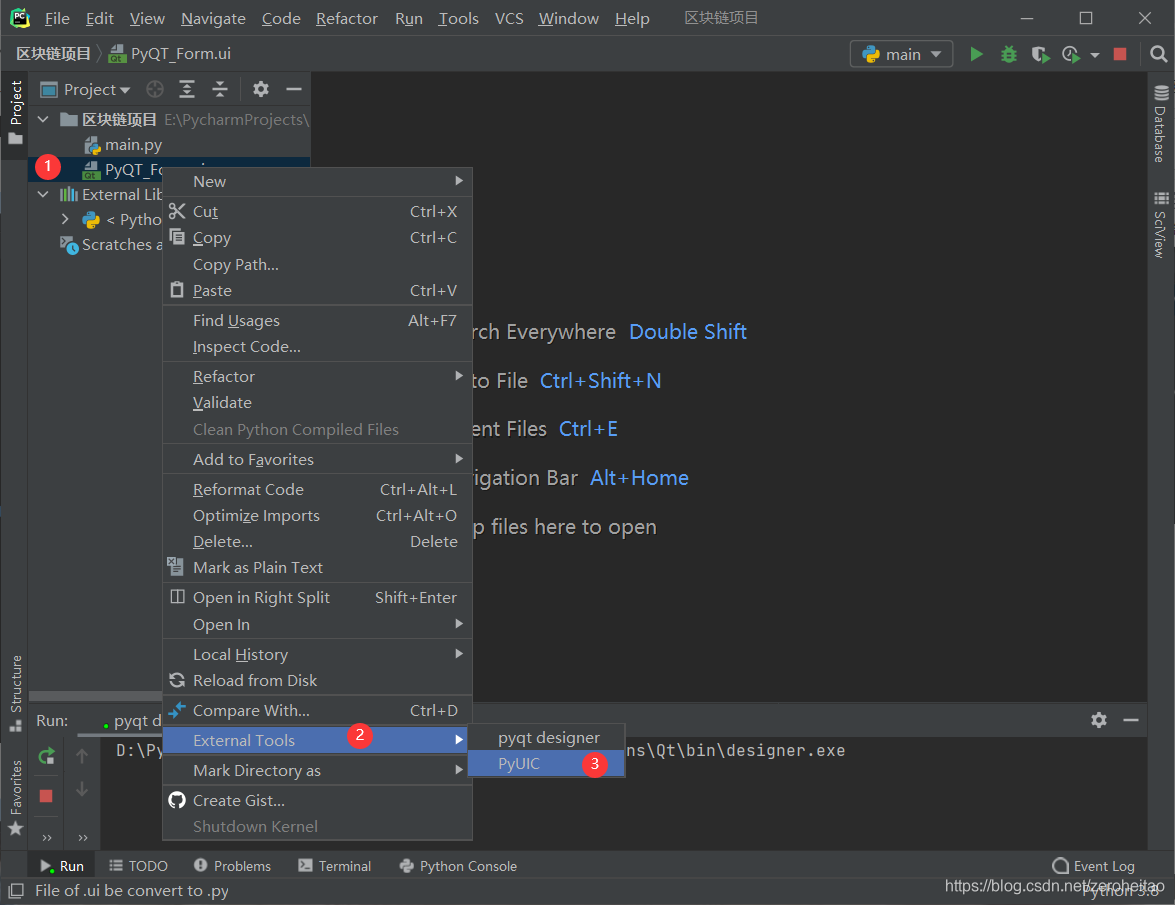This screenshot has height=905, width=1175.
Task: Click the down arrow in Run panel
Action: point(82,789)
